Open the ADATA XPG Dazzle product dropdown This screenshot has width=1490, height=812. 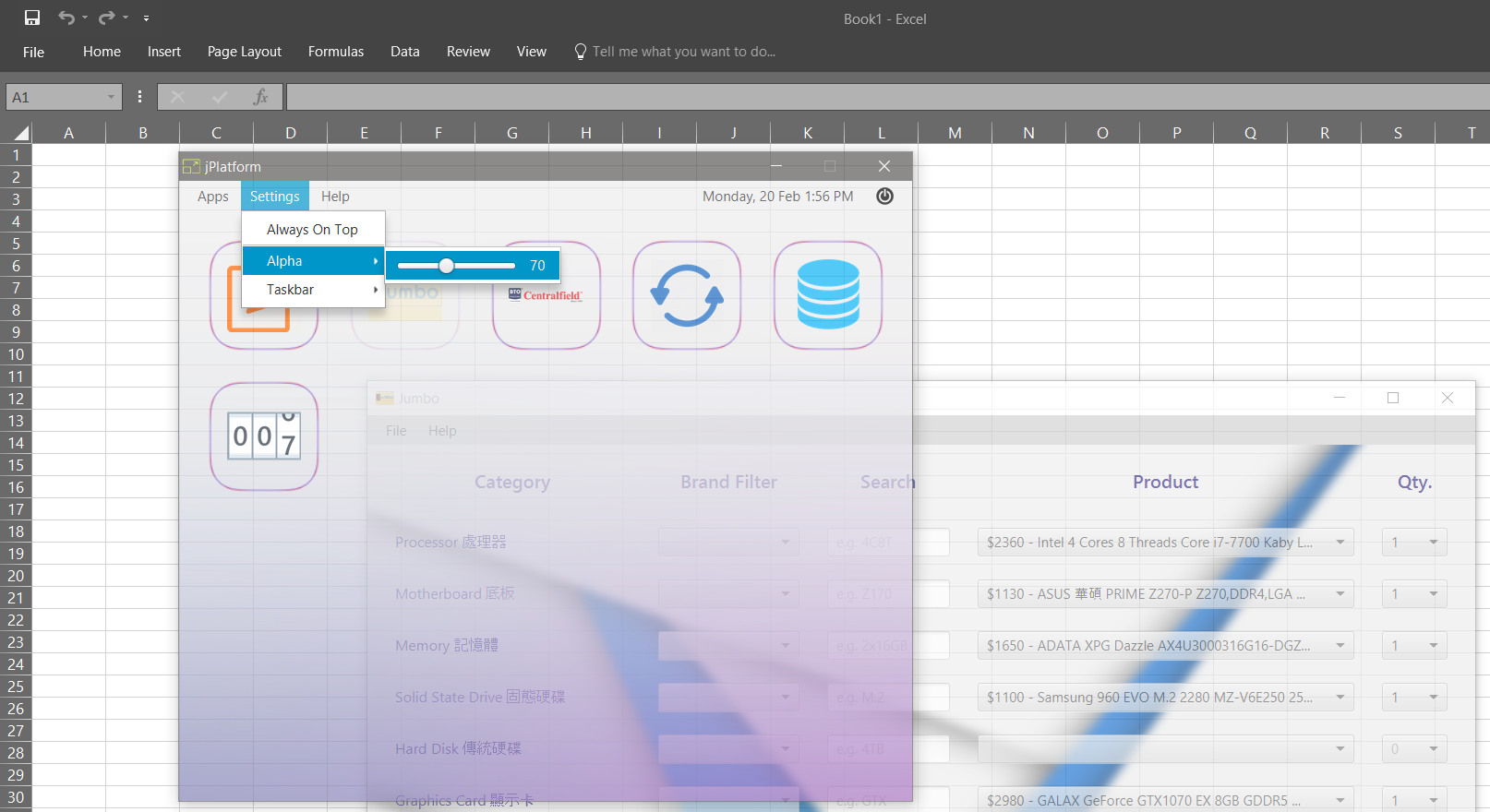(x=1166, y=646)
